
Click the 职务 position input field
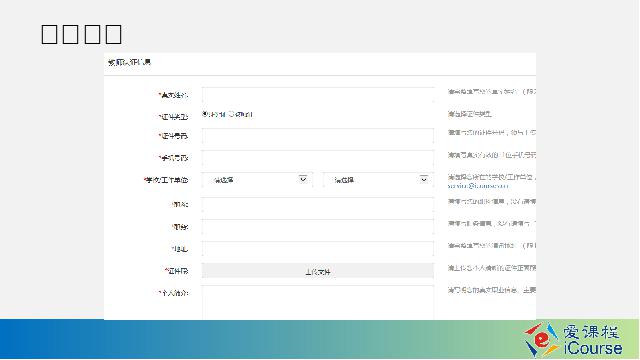(318, 227)
